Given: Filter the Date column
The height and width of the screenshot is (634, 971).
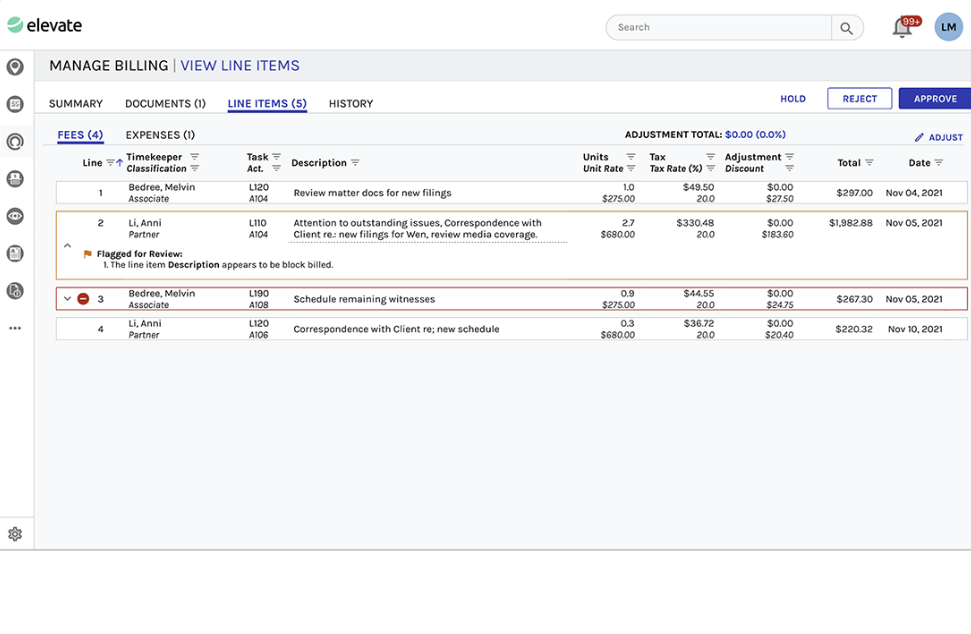Looking at the screenshot, I should coord(939,163).
